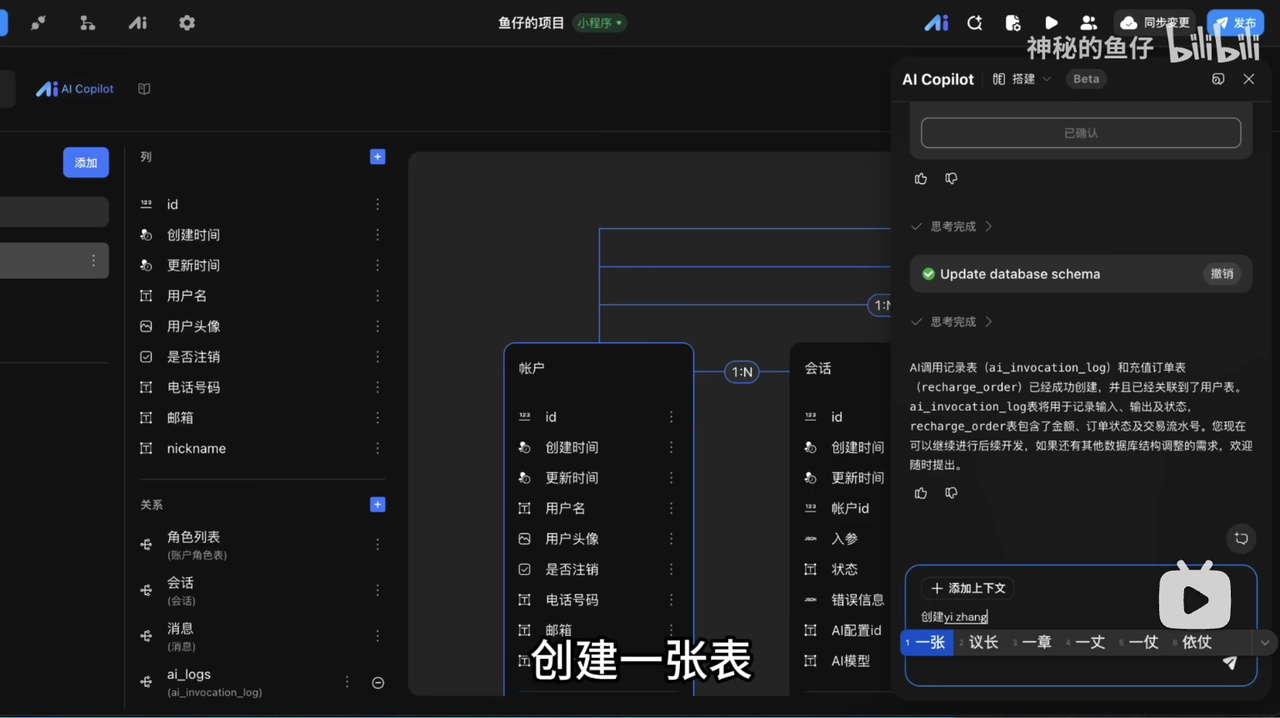Click the Ai icon in top-left toolbar
Viewport: 1280px width, 718px height.
(137, 23)
